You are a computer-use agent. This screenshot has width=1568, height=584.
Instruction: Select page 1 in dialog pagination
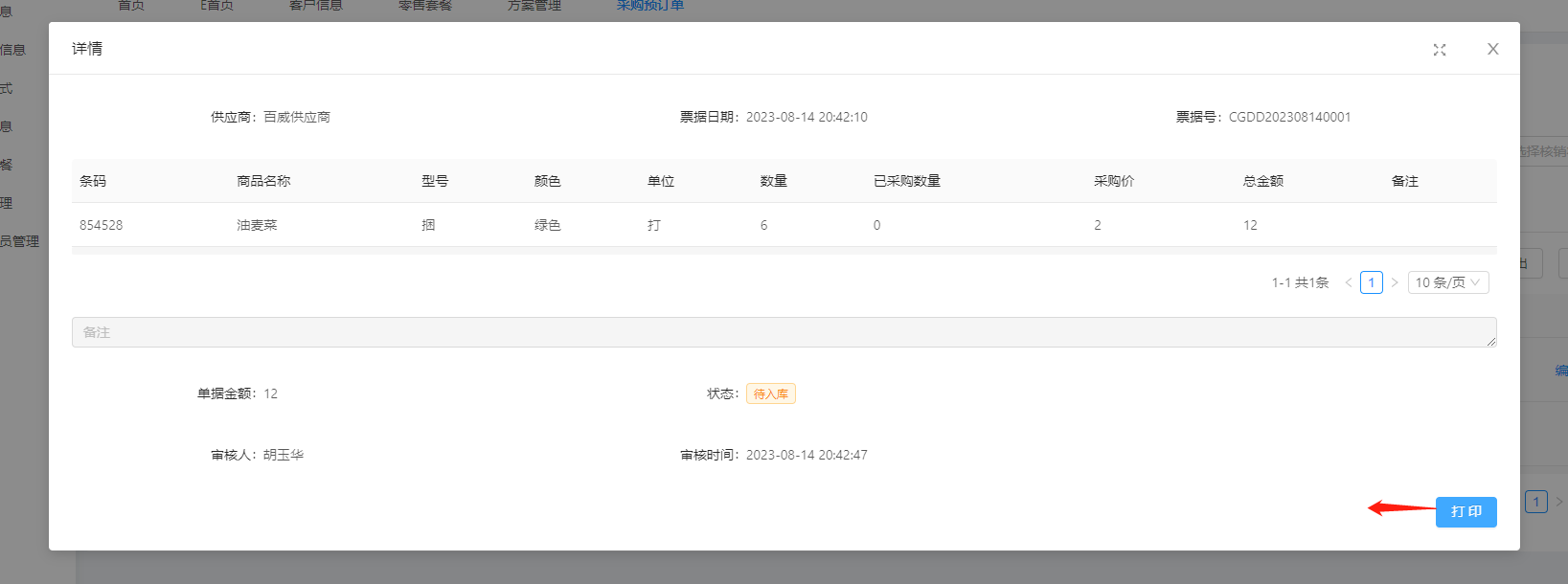click(1371, 282)
